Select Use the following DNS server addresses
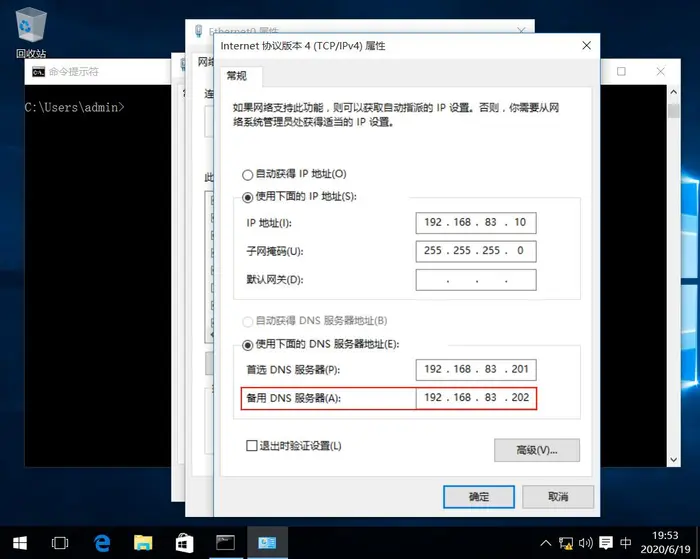This screenshot has height=559, width=700. click(248, 345)
